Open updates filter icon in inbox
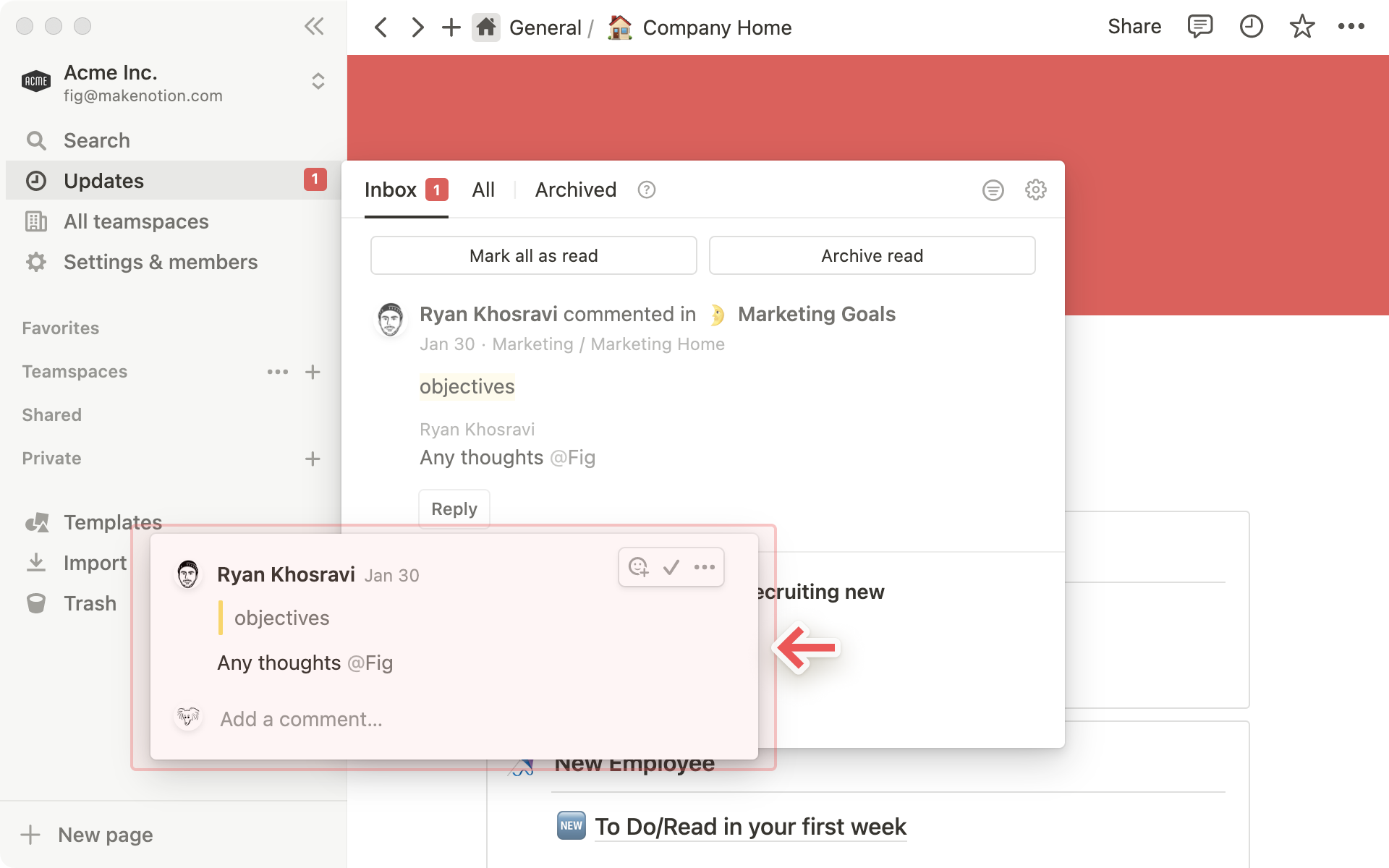Image resolution: width=1389 pixels, height=868 pixels. point(993,190)
